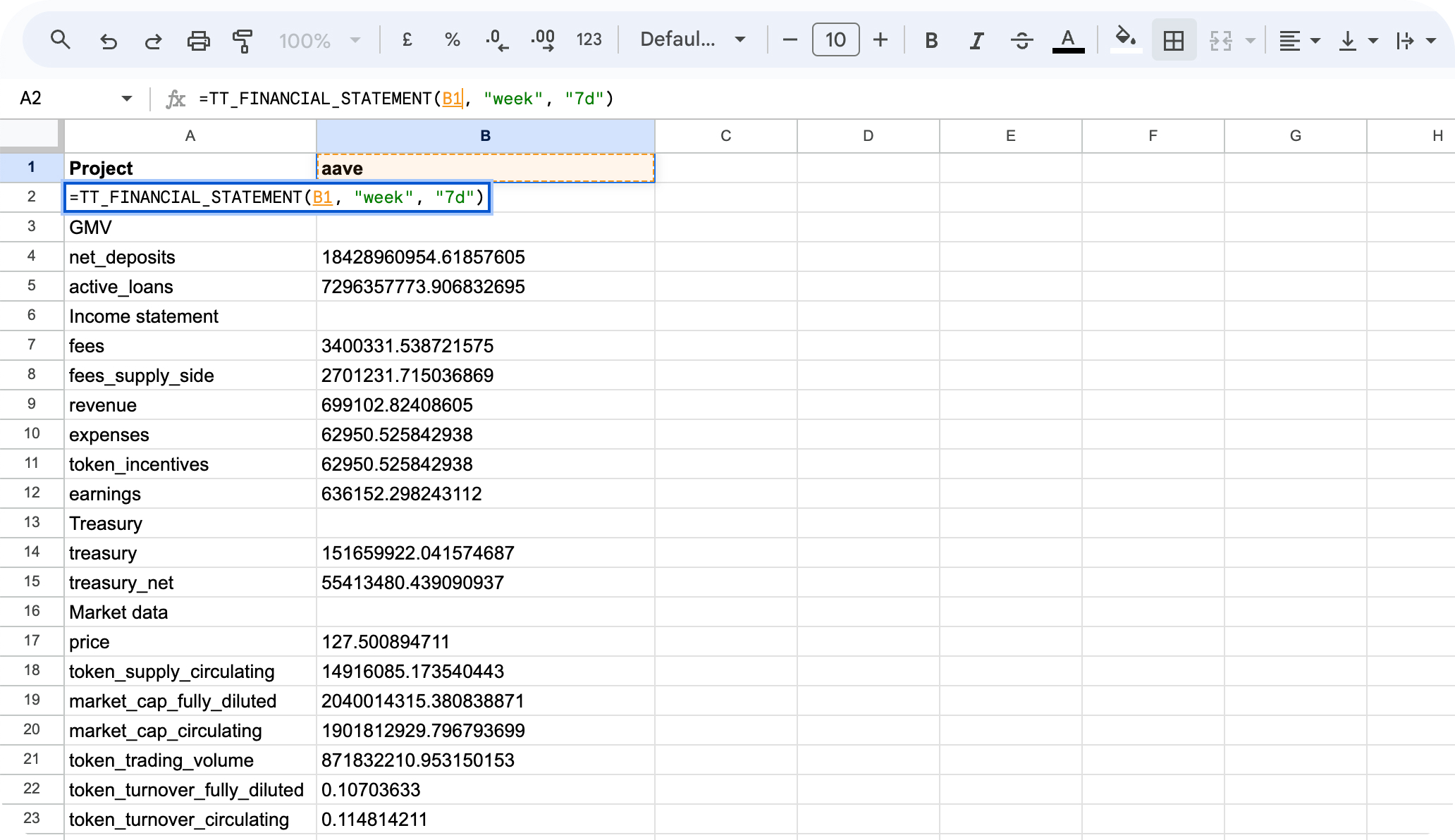Click the print icon
Screen dimensions: 1455x840
[198, 41]
